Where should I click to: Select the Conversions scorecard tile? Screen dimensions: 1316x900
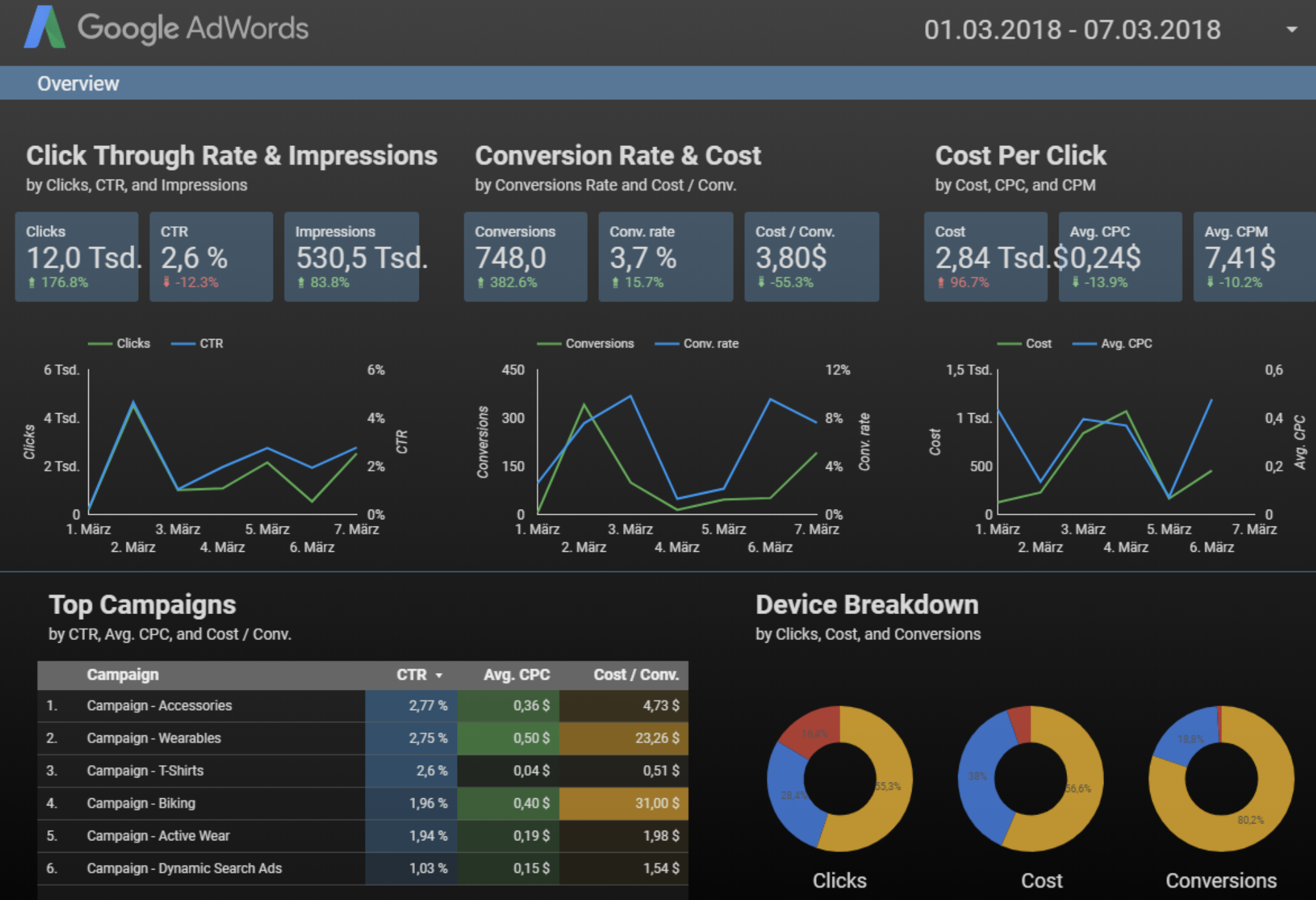[x=525, y=256]
